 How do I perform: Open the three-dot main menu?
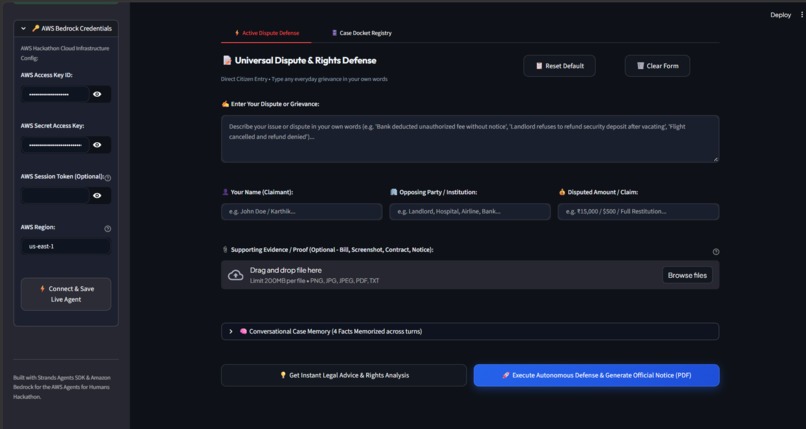pos(802,15)
